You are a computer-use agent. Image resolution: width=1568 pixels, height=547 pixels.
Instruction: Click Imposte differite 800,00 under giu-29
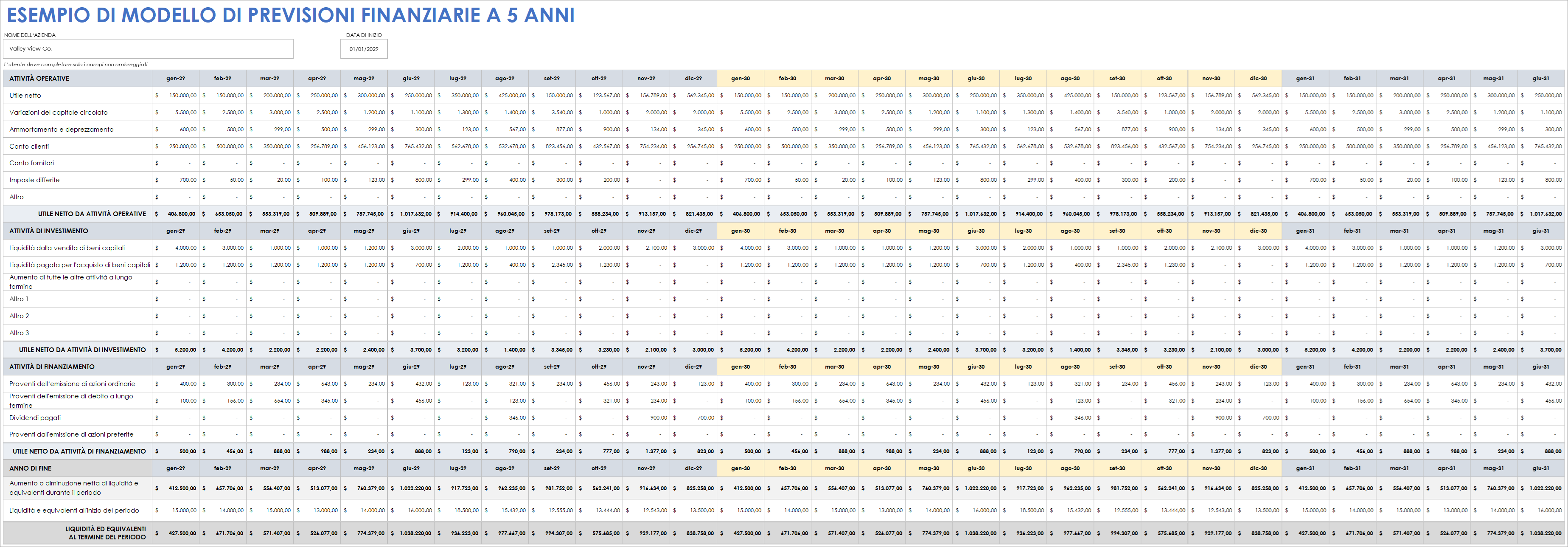tap(412, 180)
